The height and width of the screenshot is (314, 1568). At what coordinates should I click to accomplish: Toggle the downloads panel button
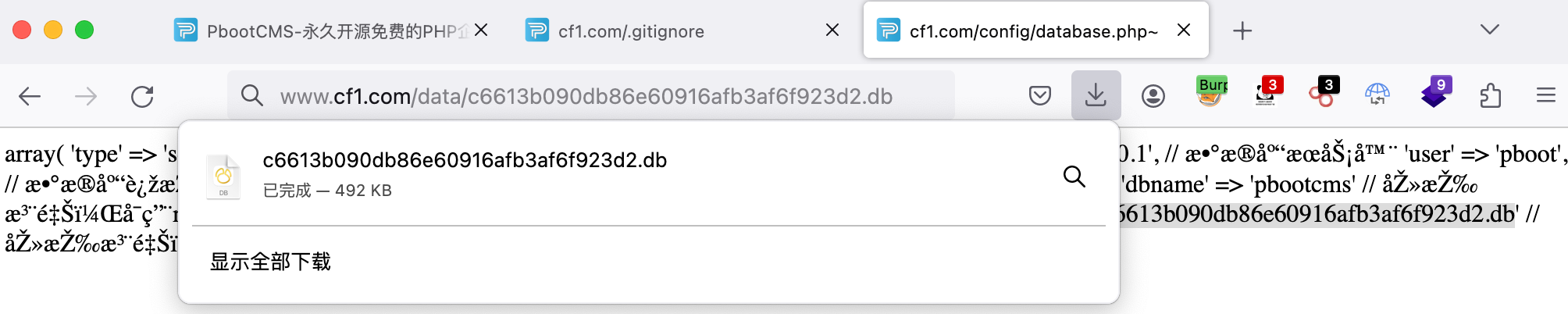tap(1096, 95)
